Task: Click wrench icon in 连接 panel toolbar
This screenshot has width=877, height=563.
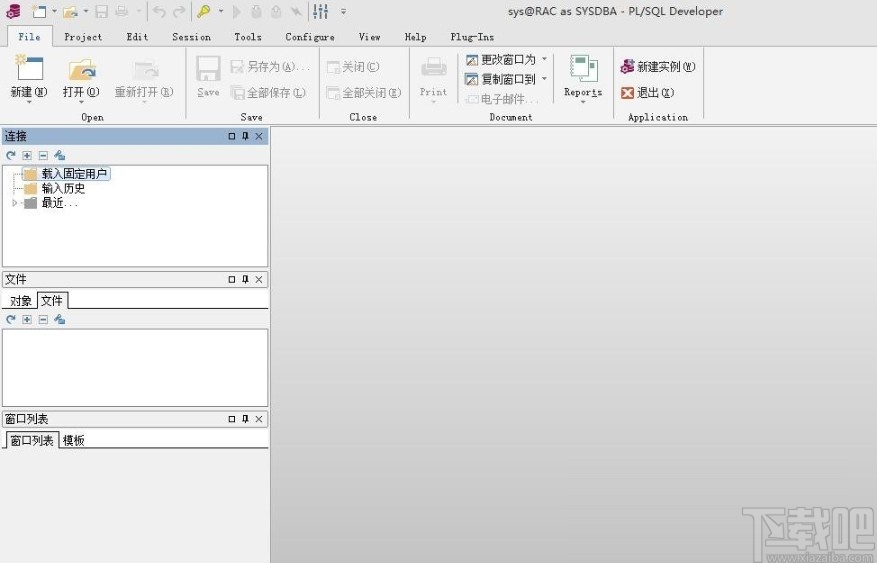Action: (59, 155)
